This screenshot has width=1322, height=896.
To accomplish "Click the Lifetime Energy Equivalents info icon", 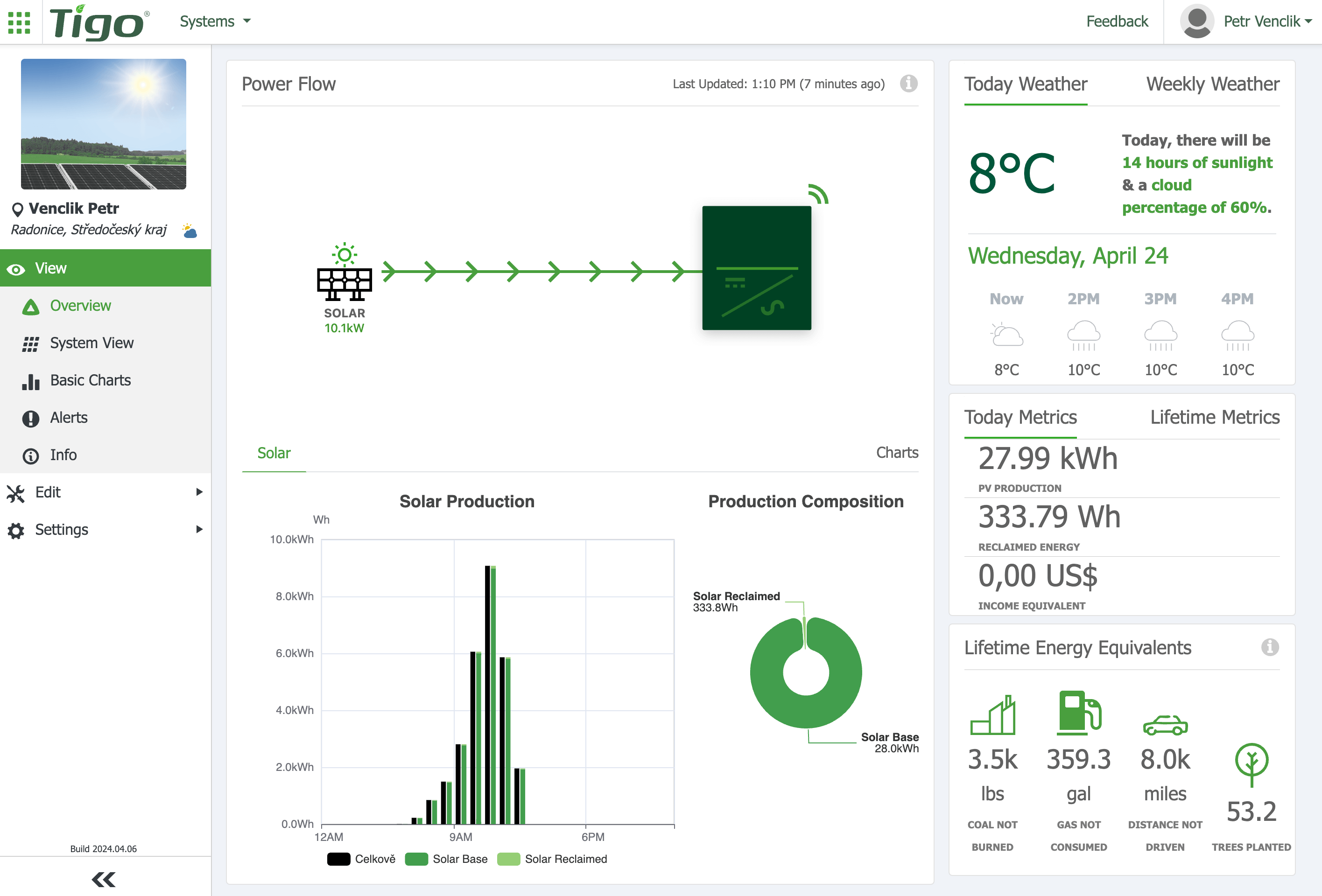I will click(1270, 647).
